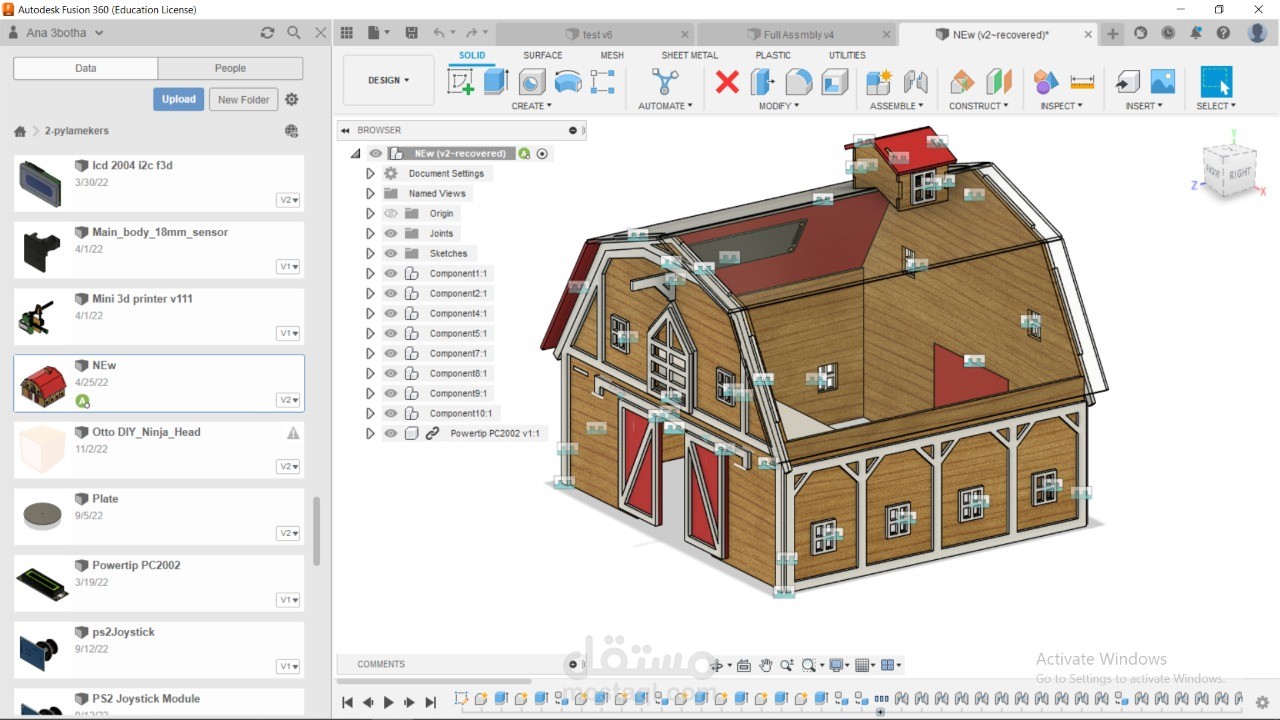This screenshot has height=720, width=1280.
Task: Open the Joint tool in Assemble
Action: tap(915, 82)
